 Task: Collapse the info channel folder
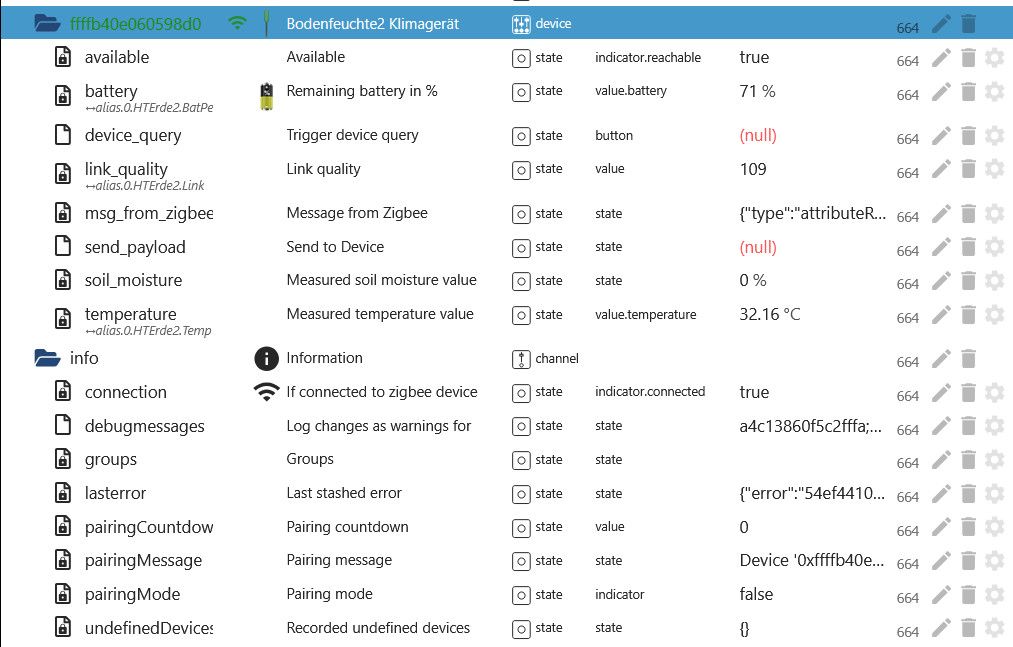pyautogui.click(x=47, y=358)
